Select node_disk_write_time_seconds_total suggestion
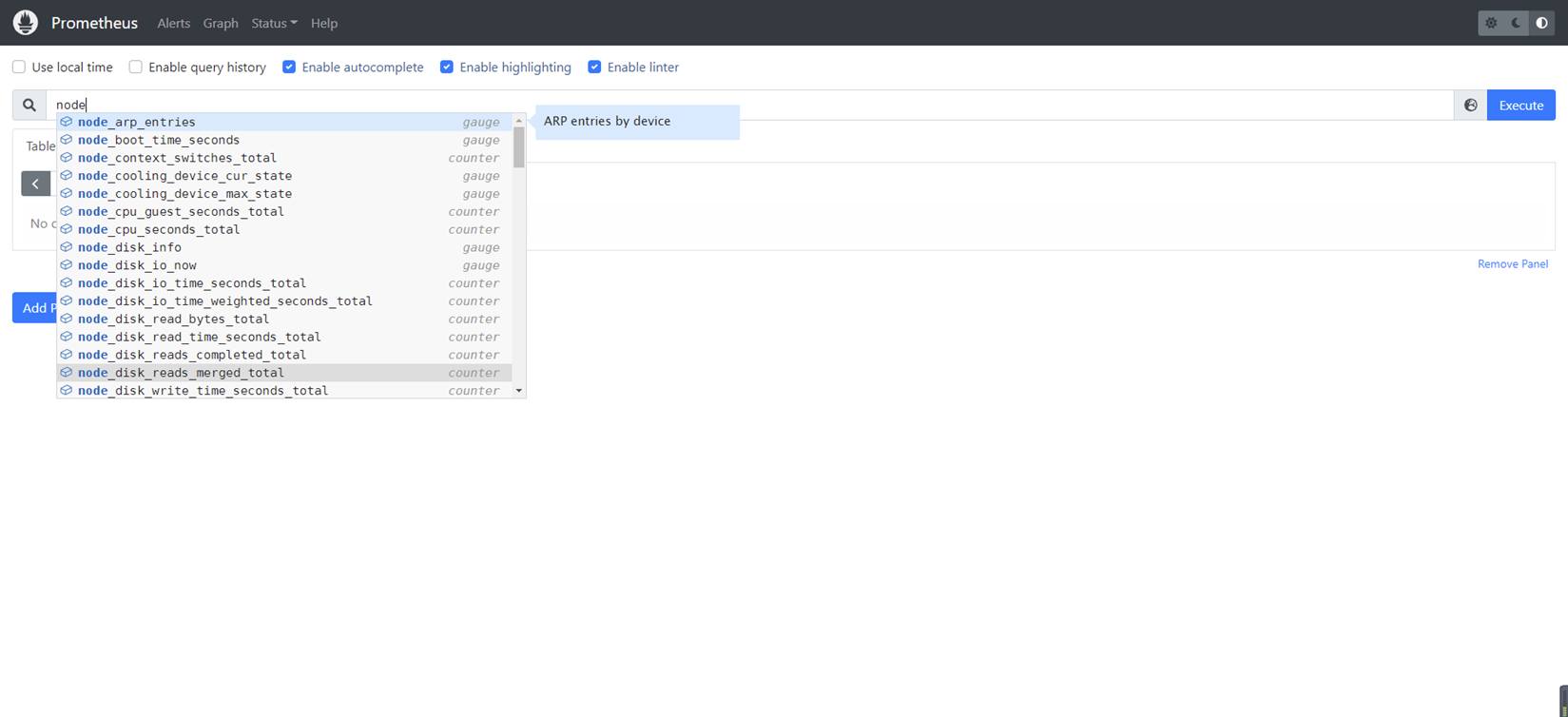The height and width of the screenshot is (717, 1568). click(284, 391)
